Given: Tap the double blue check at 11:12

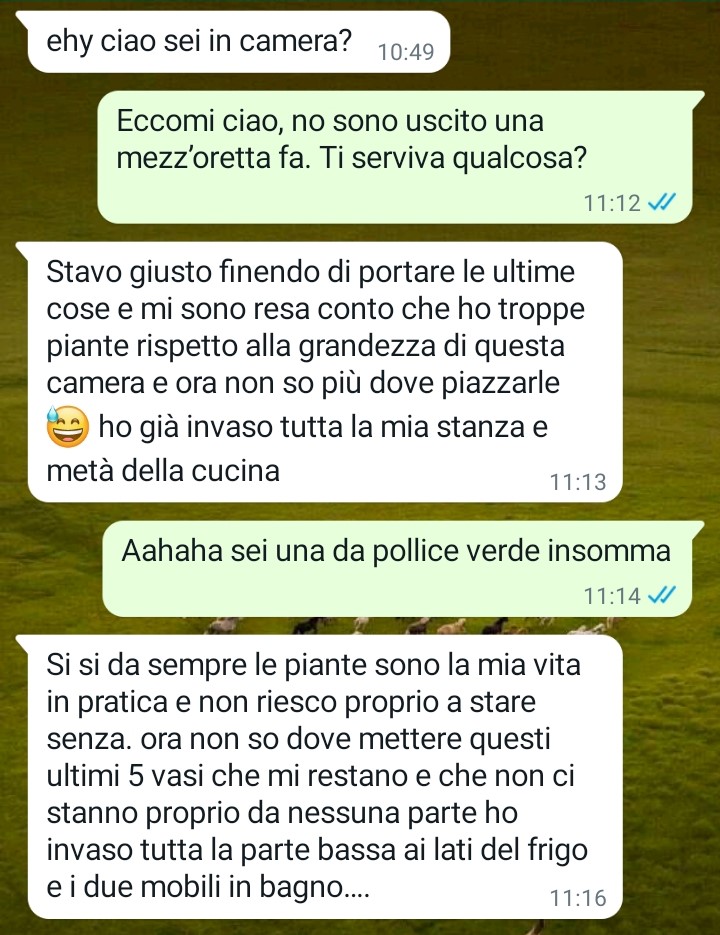Looking at the screenshot, I should (x=661, y=203).
